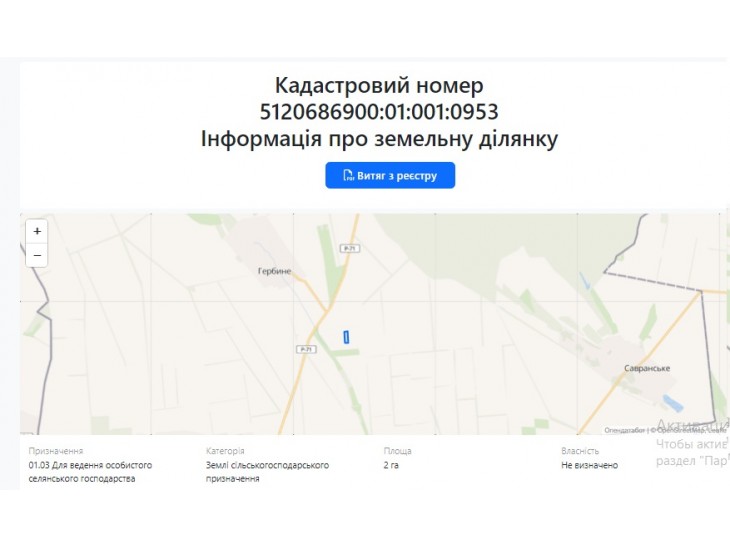The height and width of the screenshot is (547, 730).
Task: Select the blue land parcel marker on map
Action: pyautogui.click(x=346, y=337)
